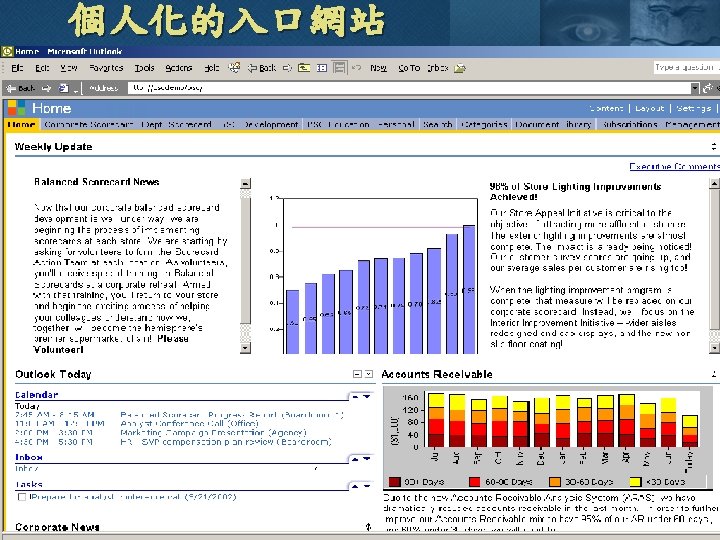Open the Address bar history dropdown
The image size is (720, 540).
pos(695,88)
